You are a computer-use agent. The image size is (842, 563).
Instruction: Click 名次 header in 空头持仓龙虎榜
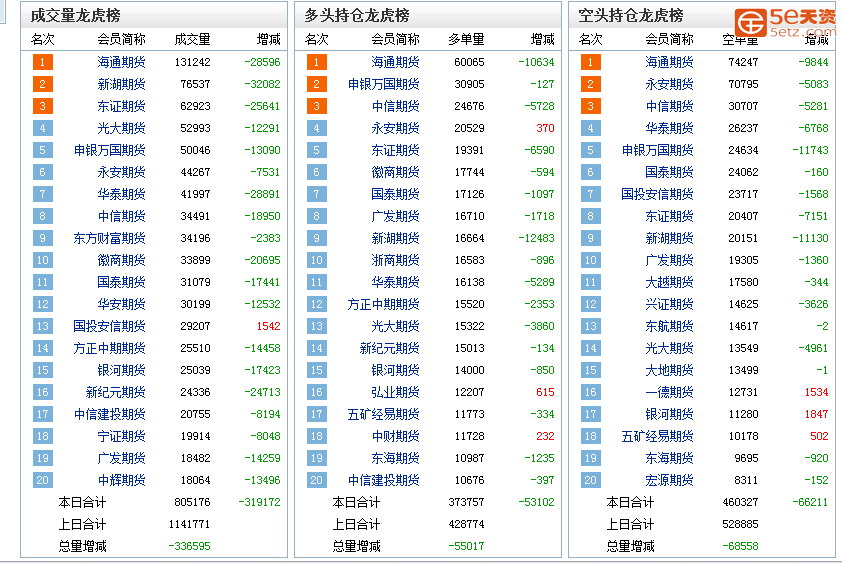click(x=591, y=40)
